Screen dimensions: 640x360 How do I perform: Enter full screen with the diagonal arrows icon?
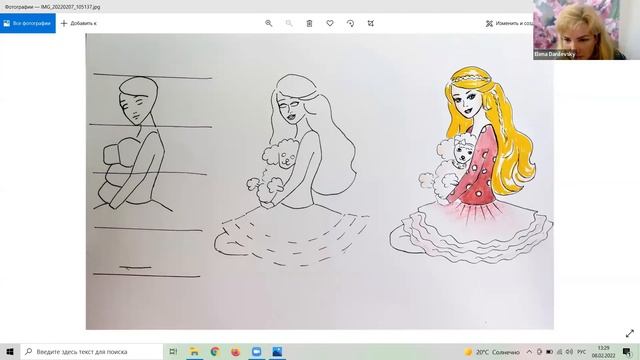point(630,333)
